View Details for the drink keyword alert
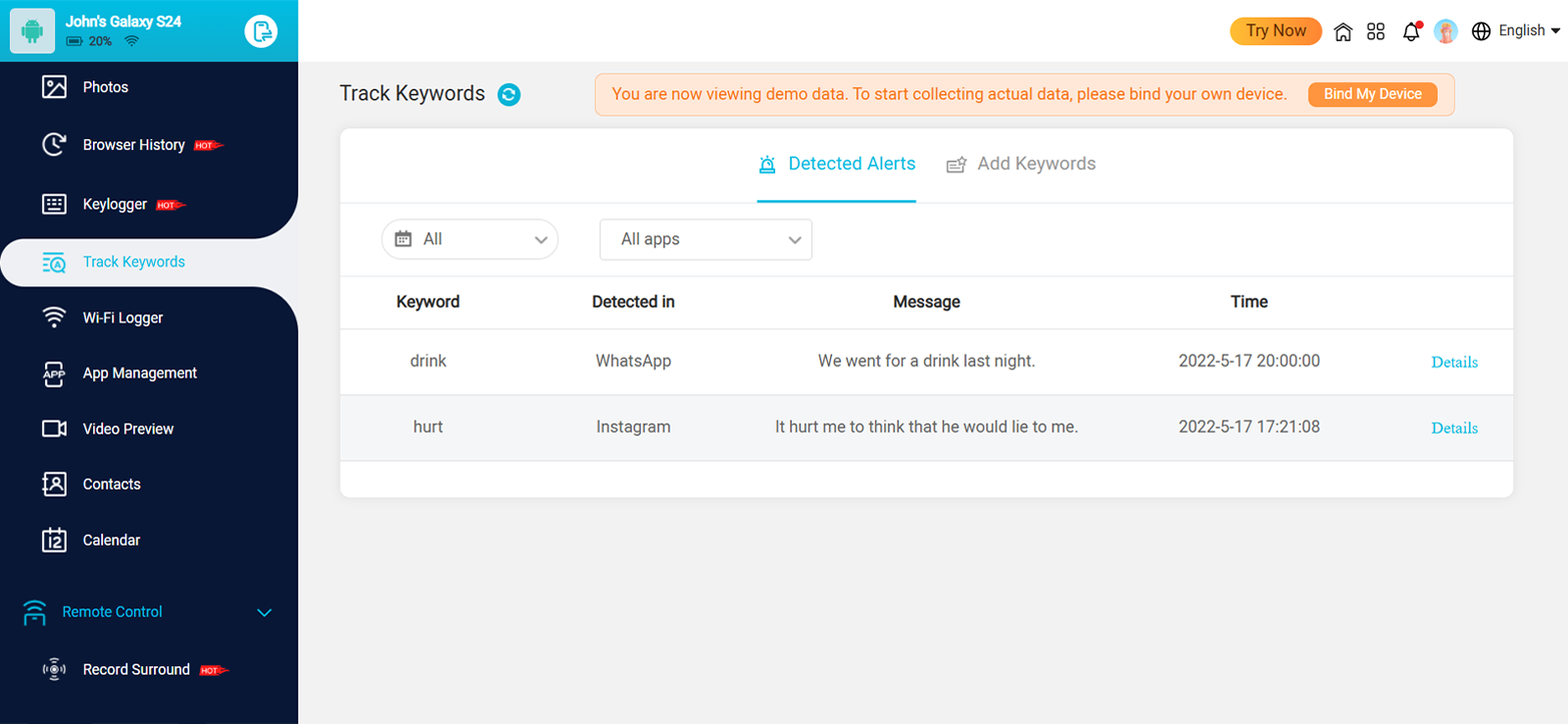Screen dimensions: 1568x724 pos(1454,362)
